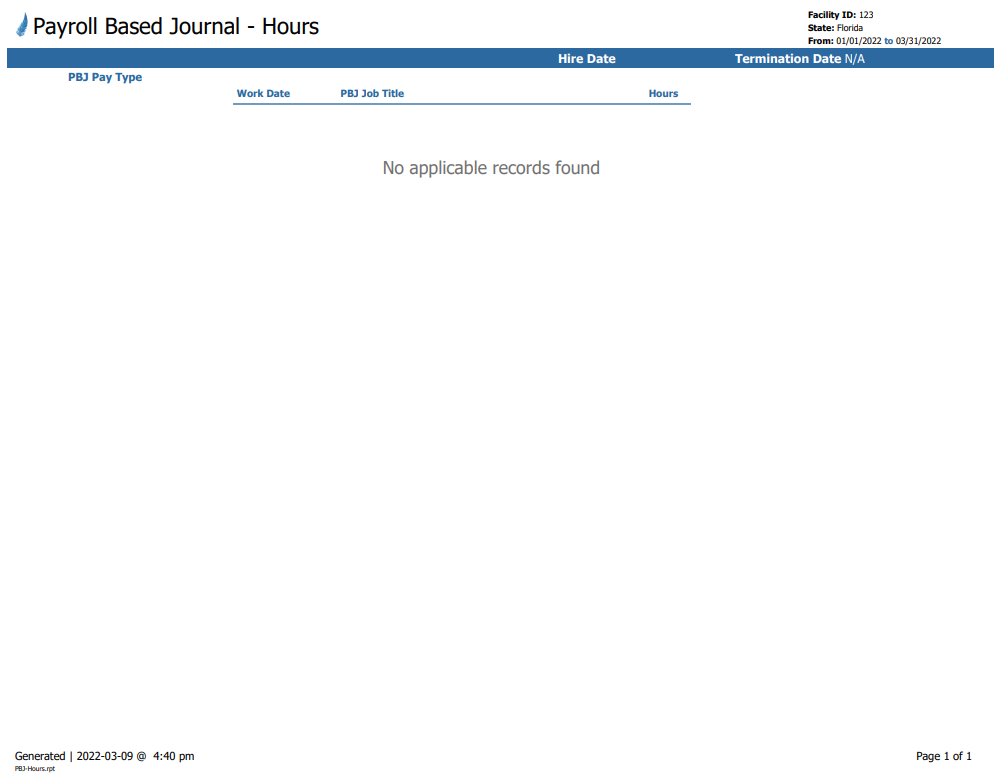
Task: Click the Work Date column header
Action: coord(263,94)
